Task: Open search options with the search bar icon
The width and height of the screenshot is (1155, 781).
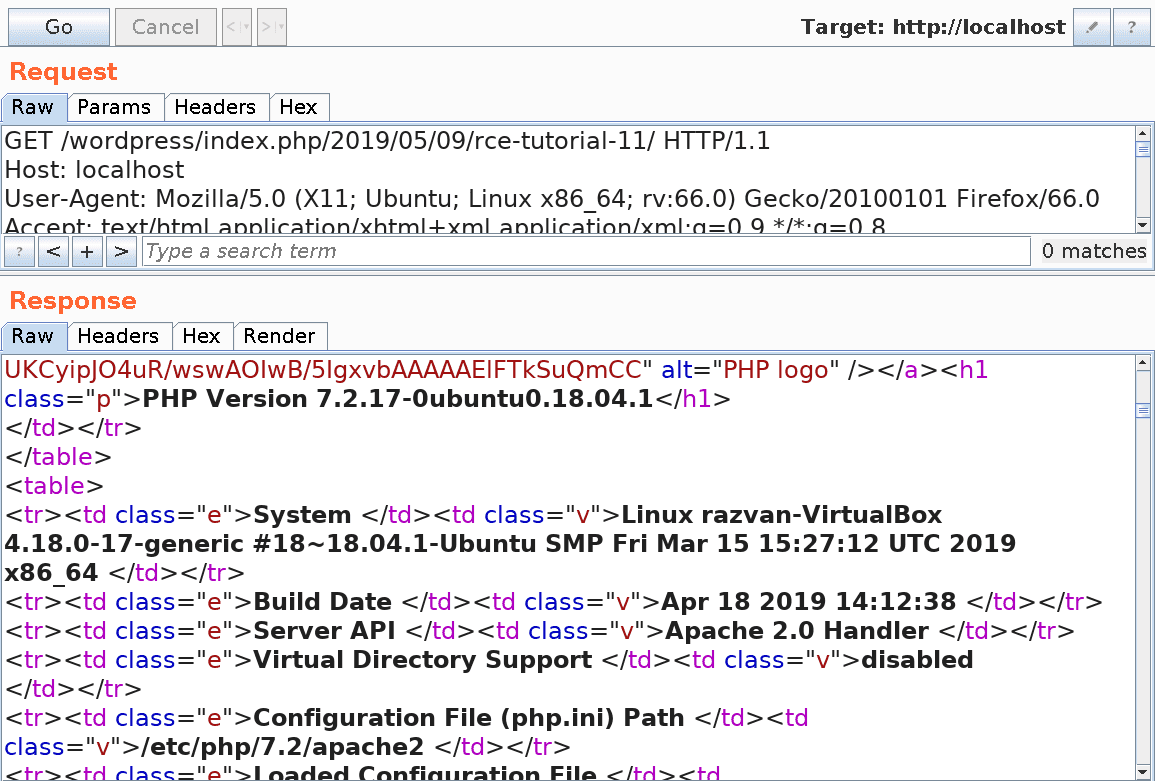Action: click(19, 251)
